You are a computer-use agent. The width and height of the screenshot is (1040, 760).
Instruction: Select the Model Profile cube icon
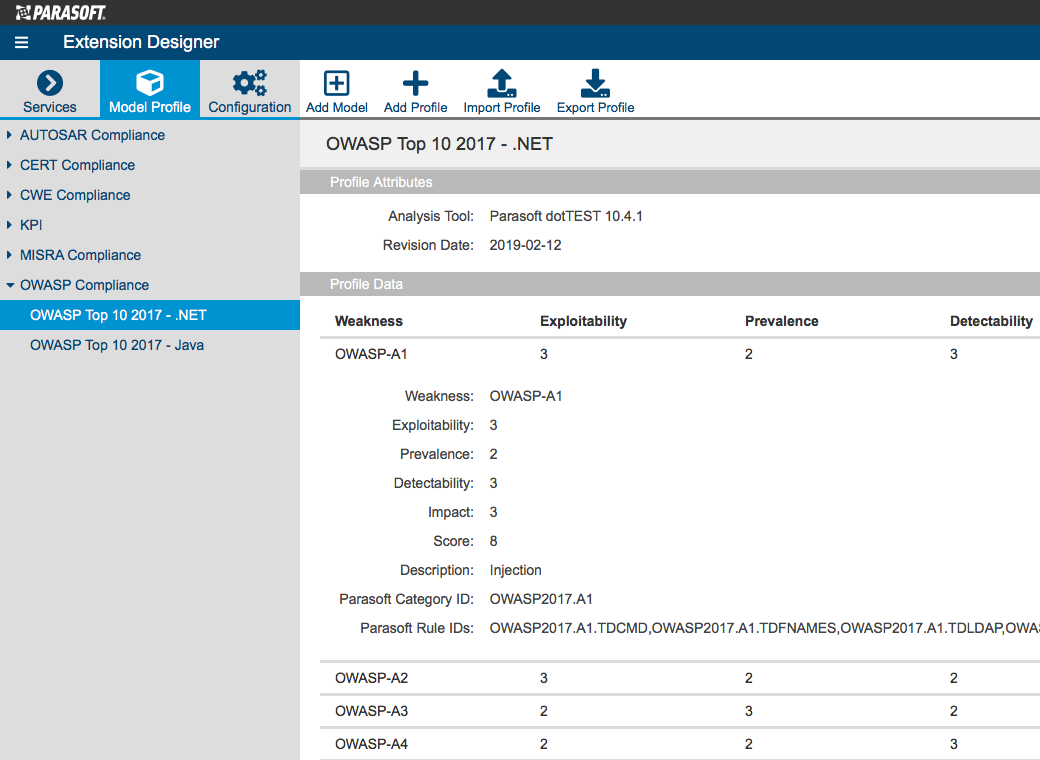[x=150, y=83]
